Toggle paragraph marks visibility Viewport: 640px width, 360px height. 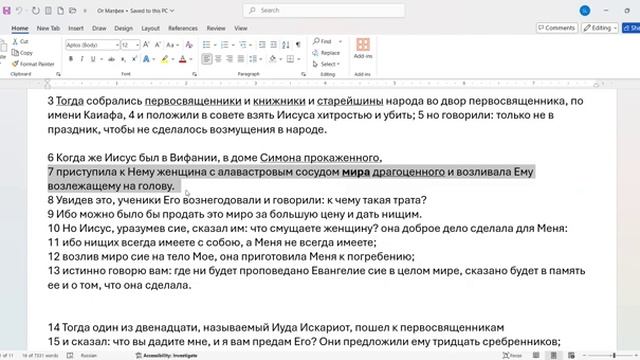pyautogui.click(x=298, y=44)
